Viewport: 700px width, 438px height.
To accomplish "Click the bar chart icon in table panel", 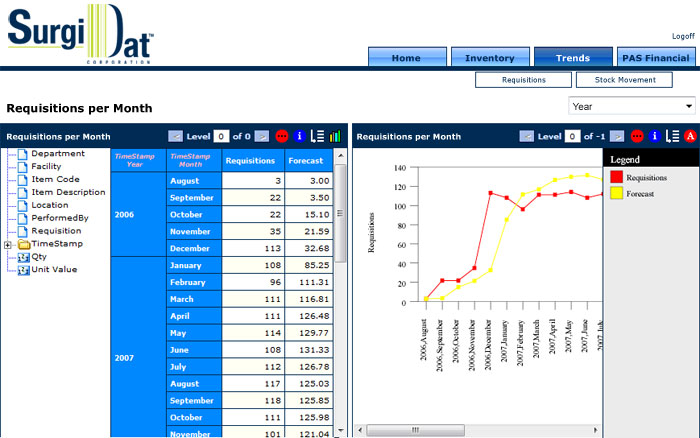I will click(334, 136).
